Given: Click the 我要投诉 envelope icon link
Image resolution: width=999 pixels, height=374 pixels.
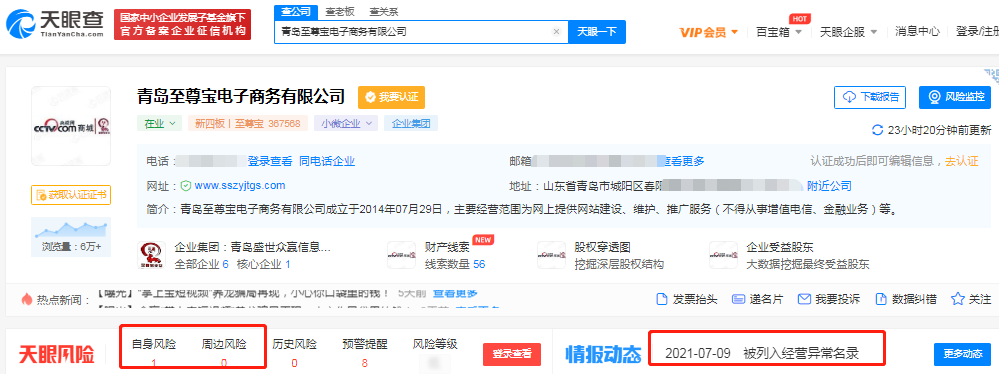Looking at the screenshot, I should pyautogui.click(x=829, y=299).
